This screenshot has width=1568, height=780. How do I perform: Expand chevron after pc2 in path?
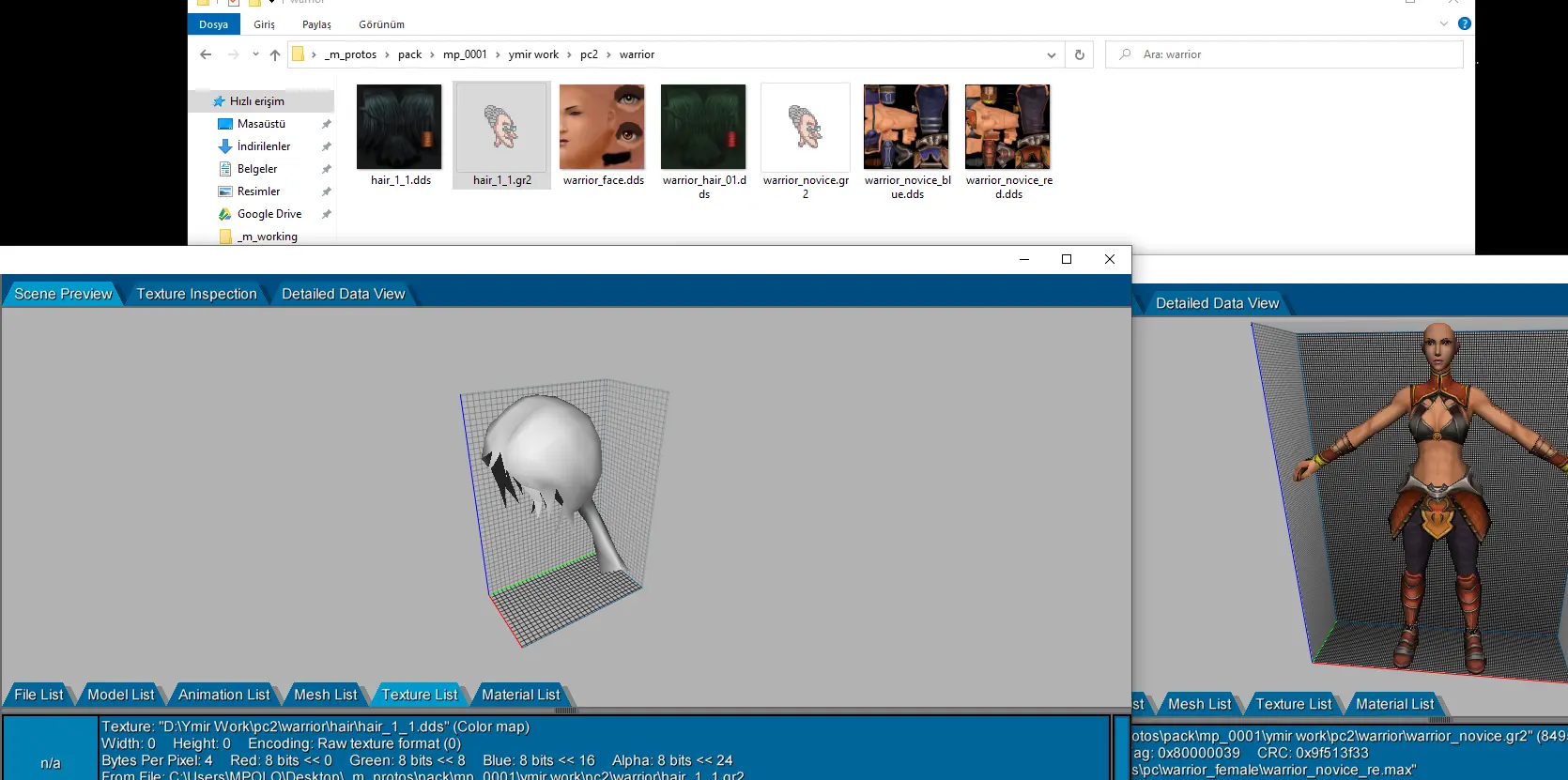pos(608,54)
